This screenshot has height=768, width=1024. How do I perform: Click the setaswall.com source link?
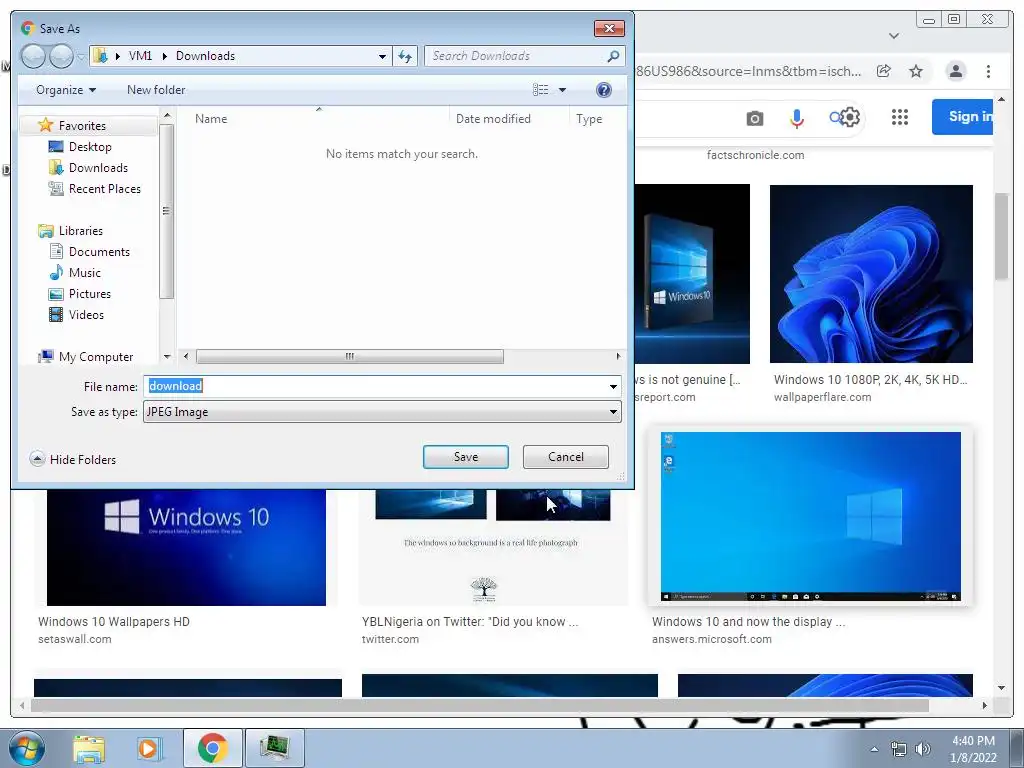click(74, 639)
